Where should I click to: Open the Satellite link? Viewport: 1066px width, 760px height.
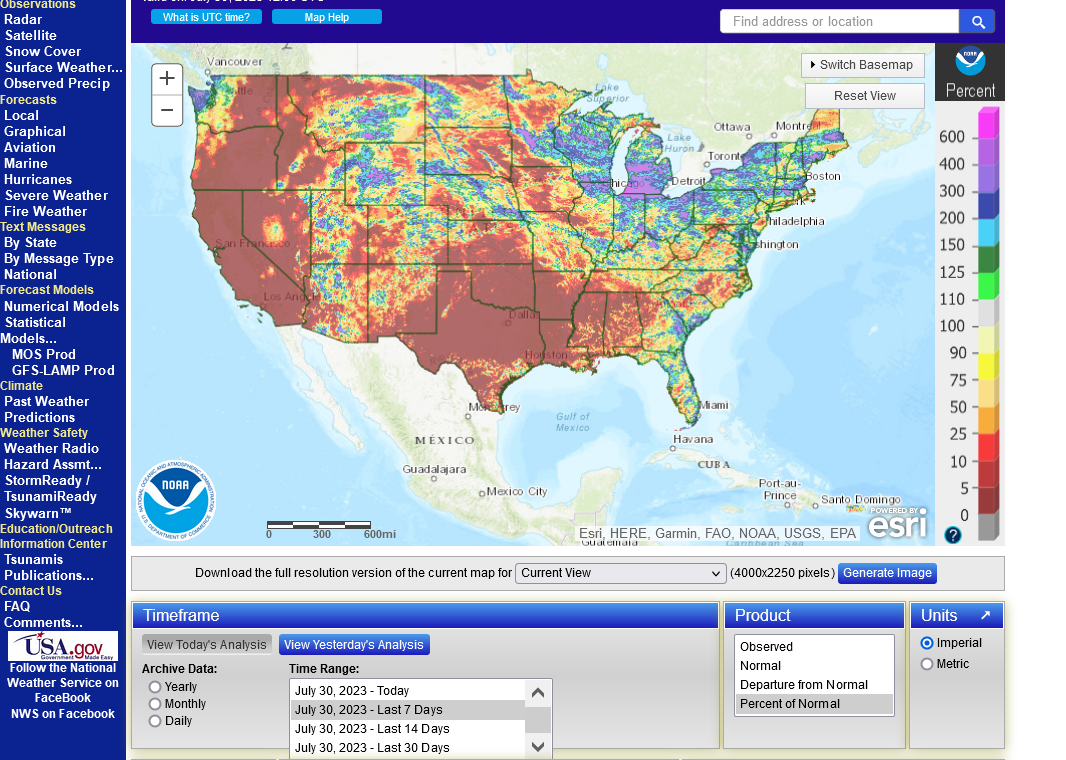pos(31,35)
